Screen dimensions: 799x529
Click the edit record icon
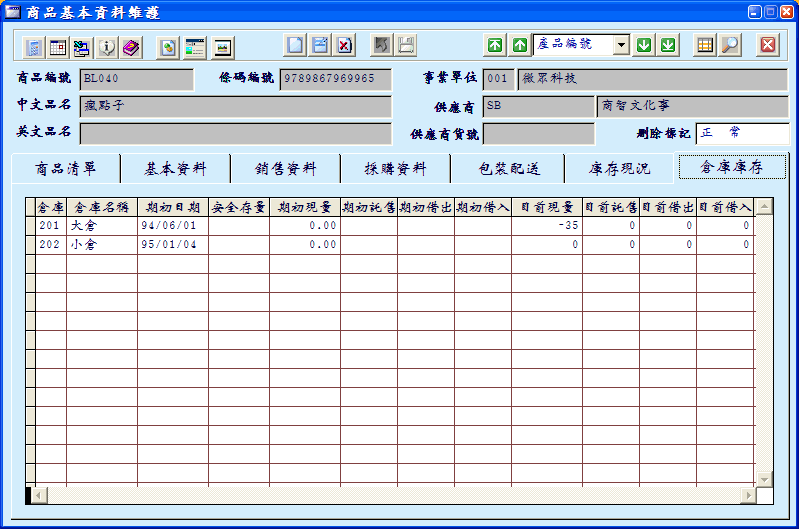(x=320, y=45)
